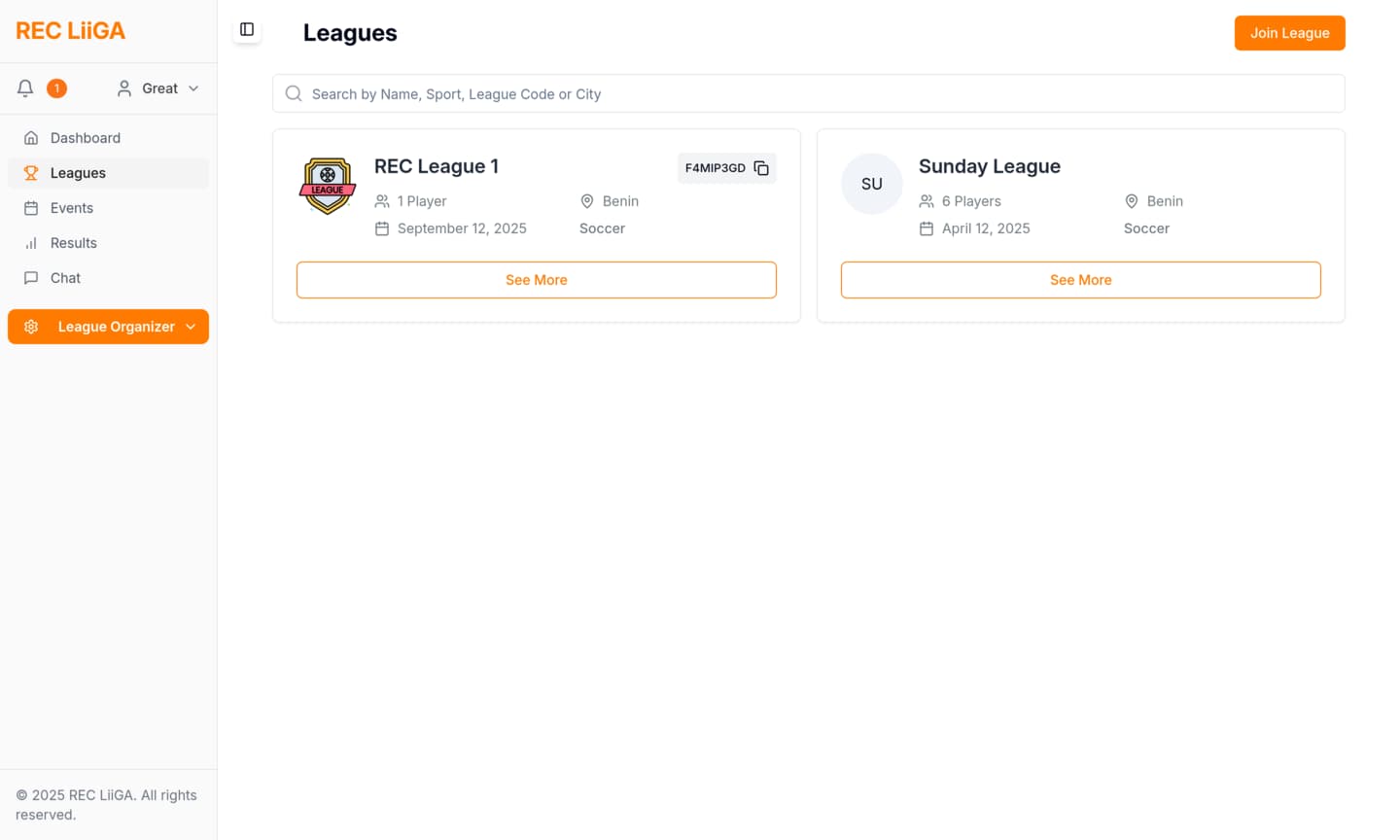Click the SU avatar for Sunday League

[871, 184]
